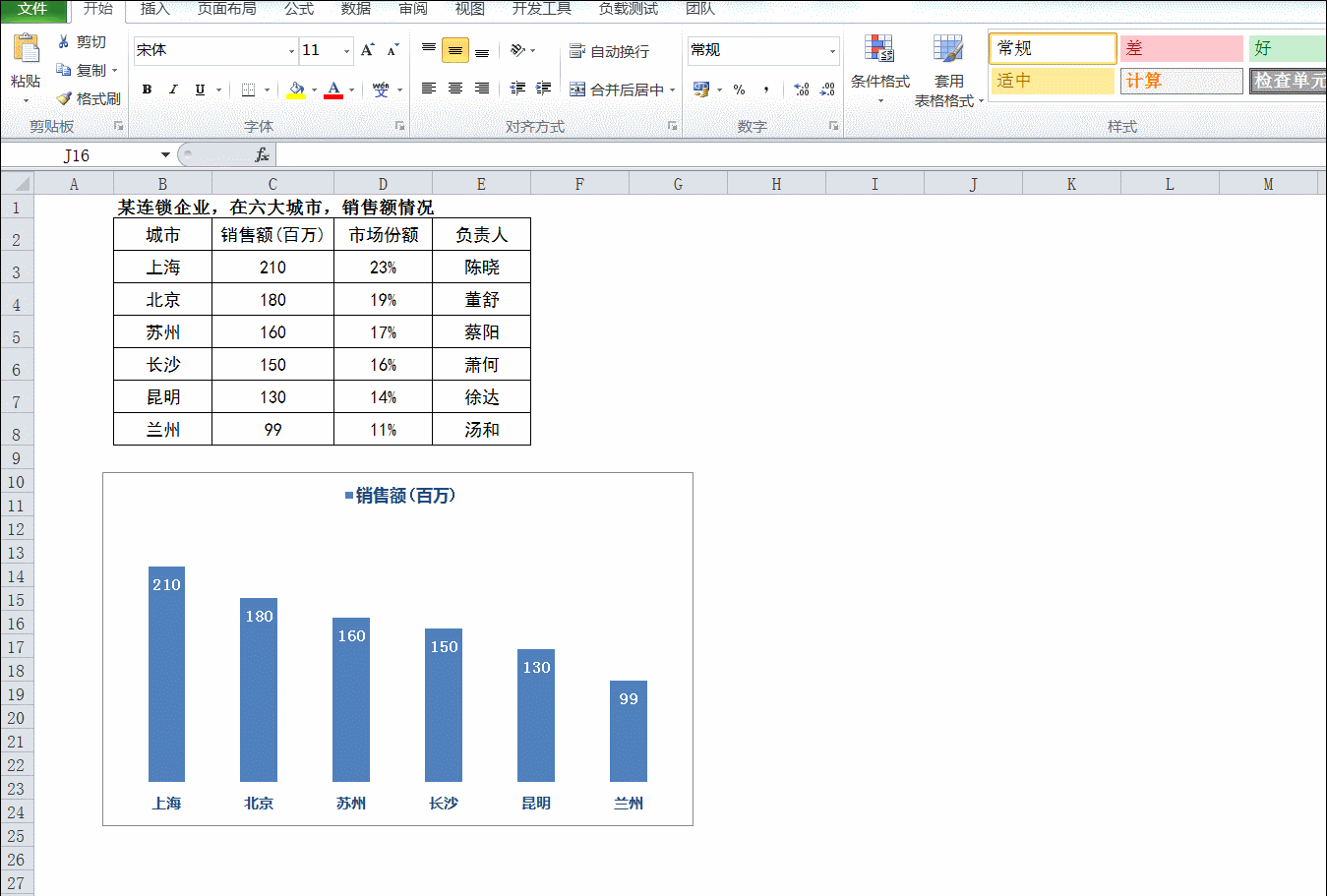The image size is (1327, 896).
Task: Apply the cell borders icon
Action: coord(248,90)
